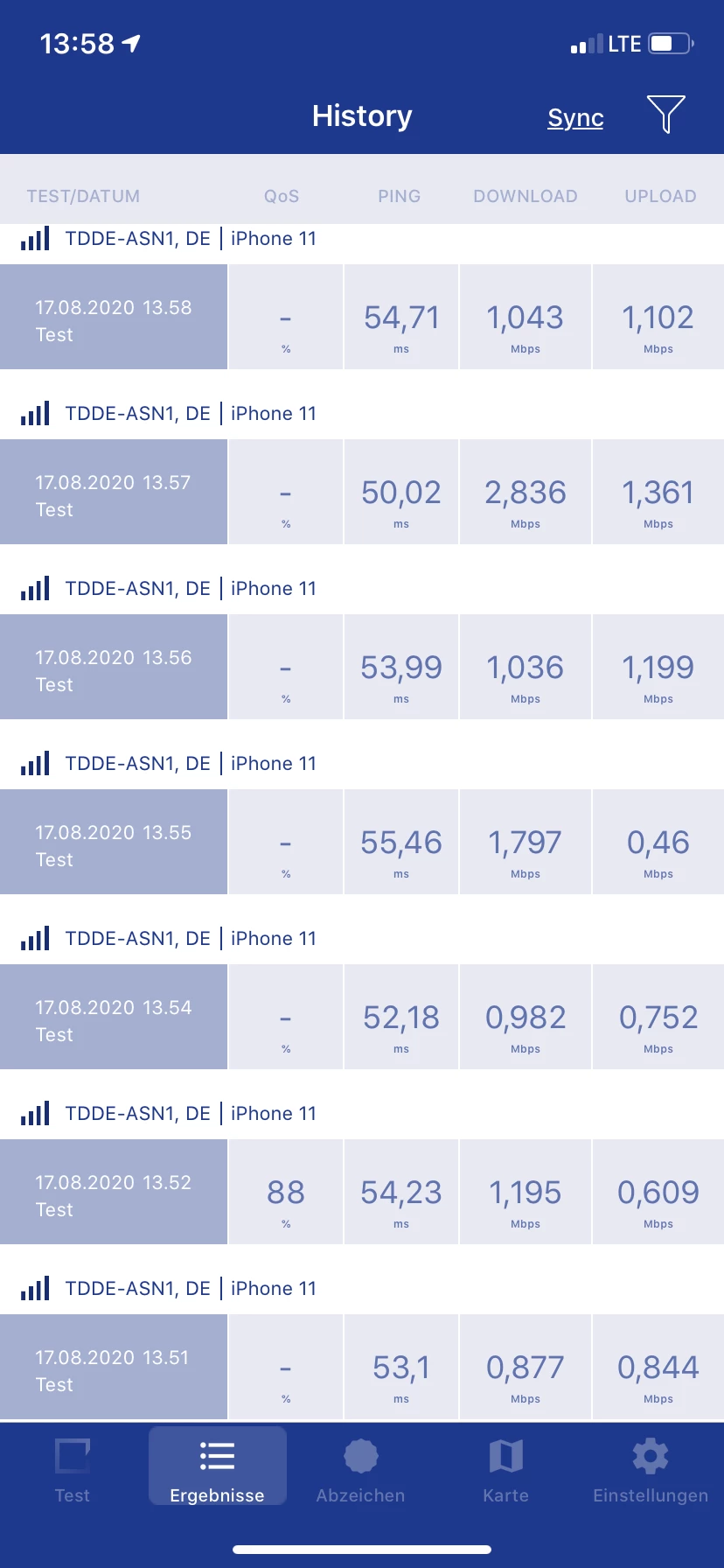
Task: Sort by the DOWNLOAD column header
Action: pyautogui.click(x=526, y=196)
